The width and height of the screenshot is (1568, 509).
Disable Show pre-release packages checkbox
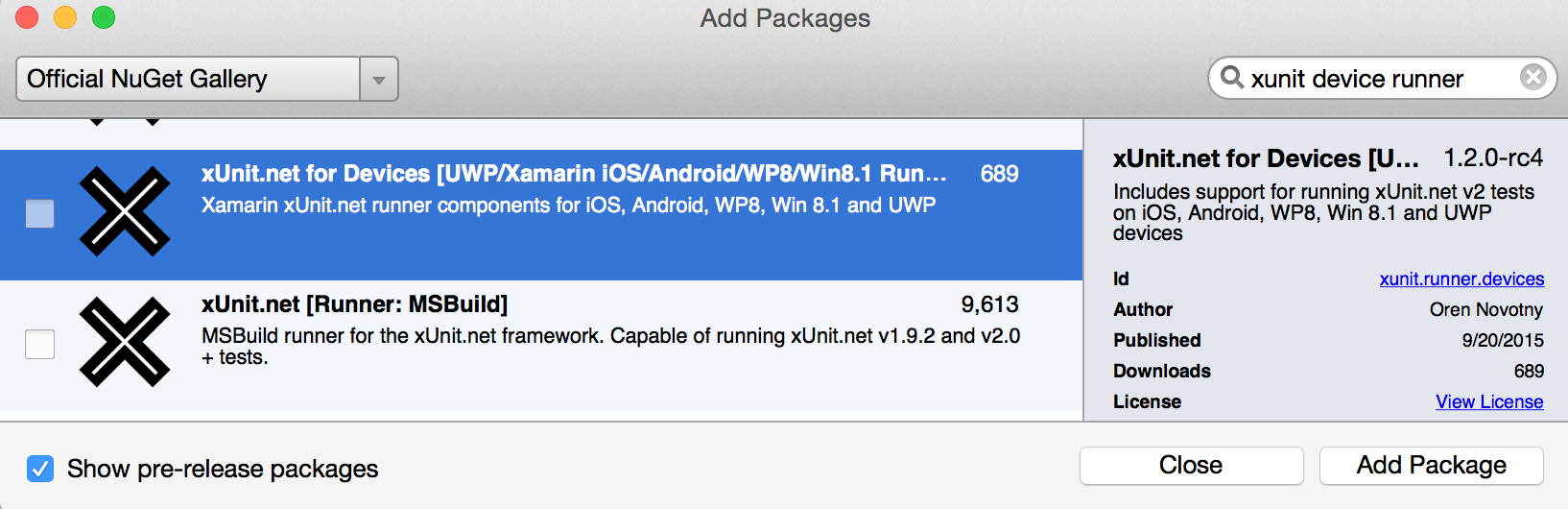coord(40,469)
